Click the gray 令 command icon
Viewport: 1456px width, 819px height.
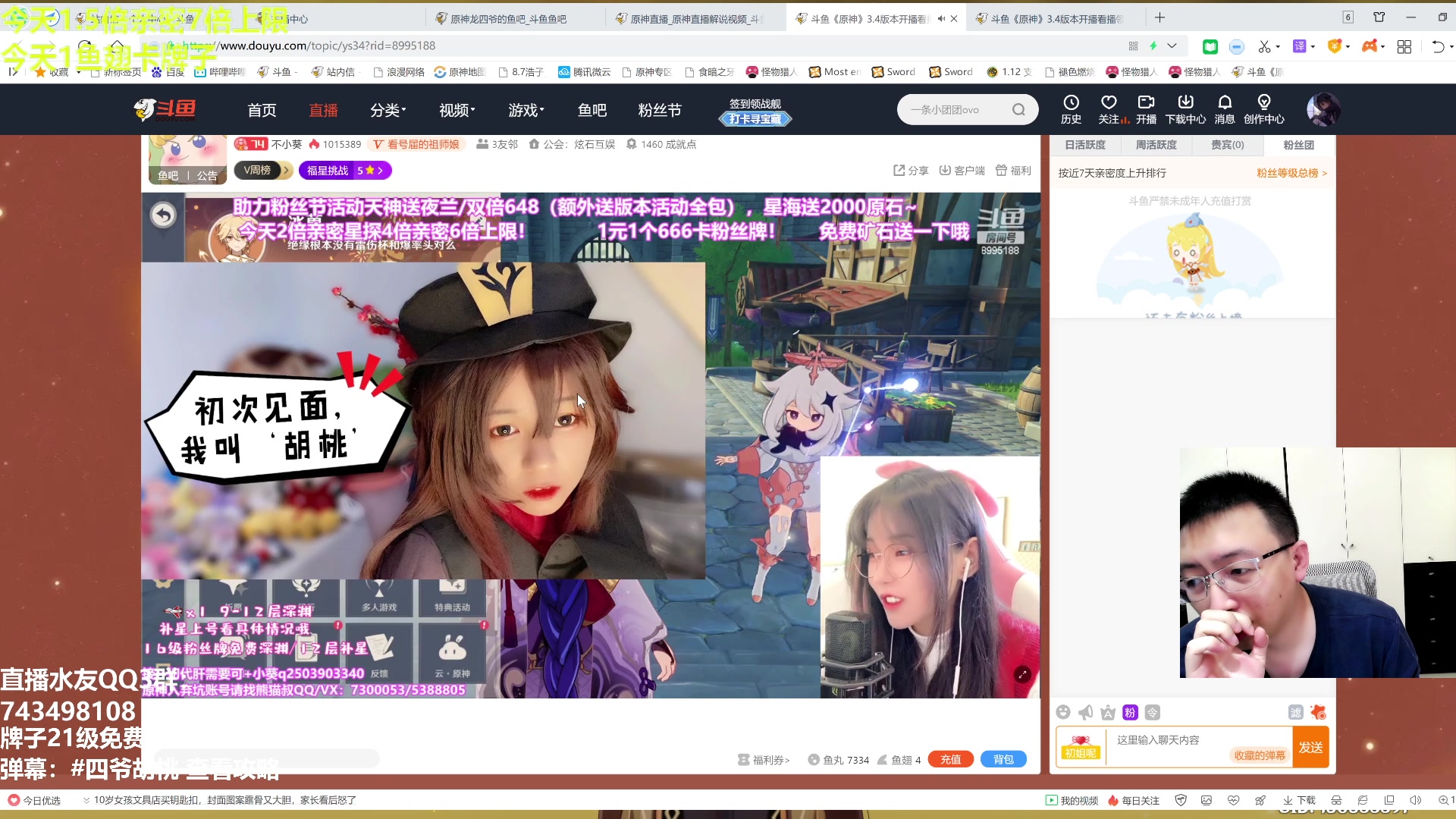click(x=1153, y=712)
